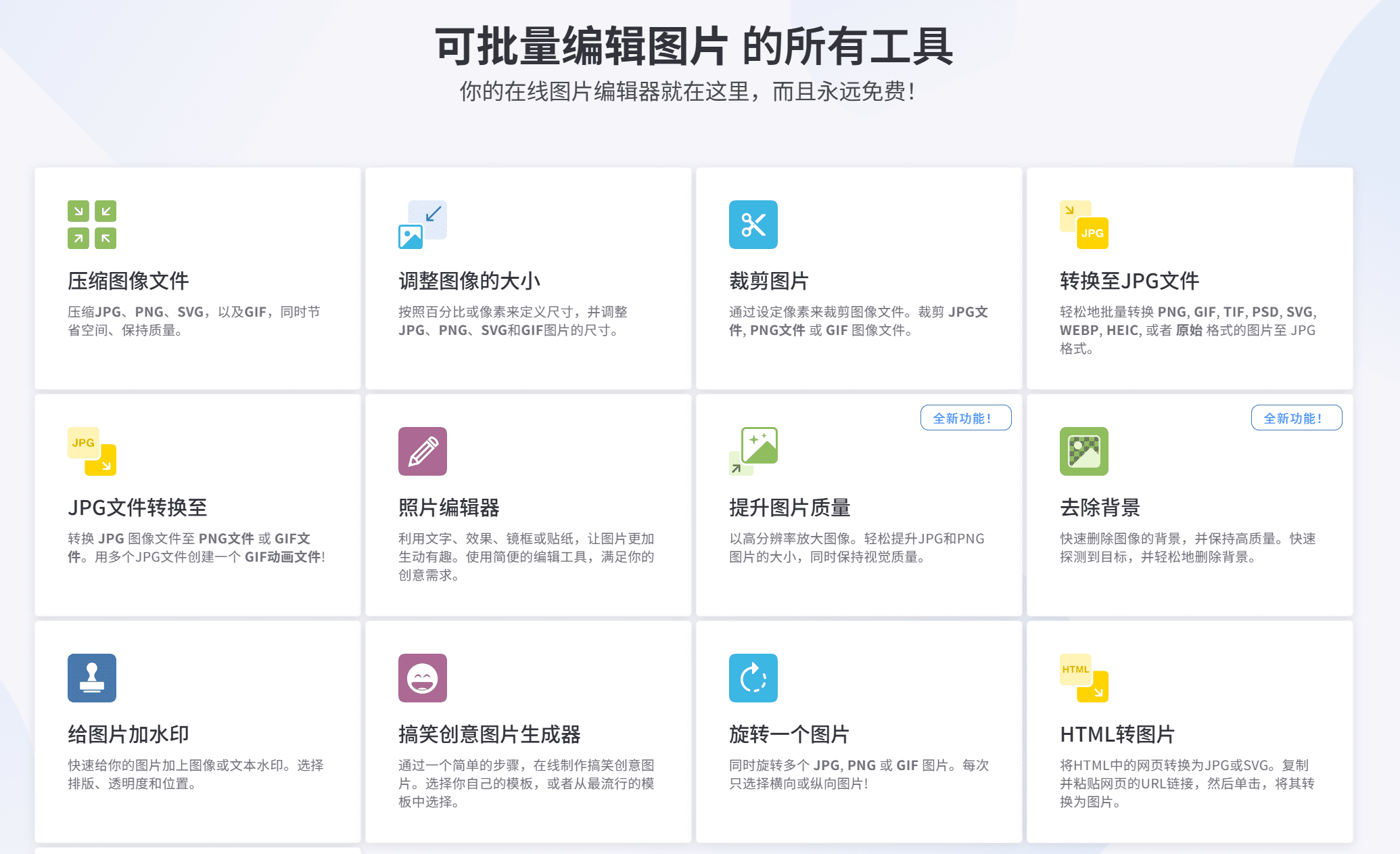Screen dimensions: 1400x854
Task: Open the 压缩图像文件 tool title
Action: [129, 281]
